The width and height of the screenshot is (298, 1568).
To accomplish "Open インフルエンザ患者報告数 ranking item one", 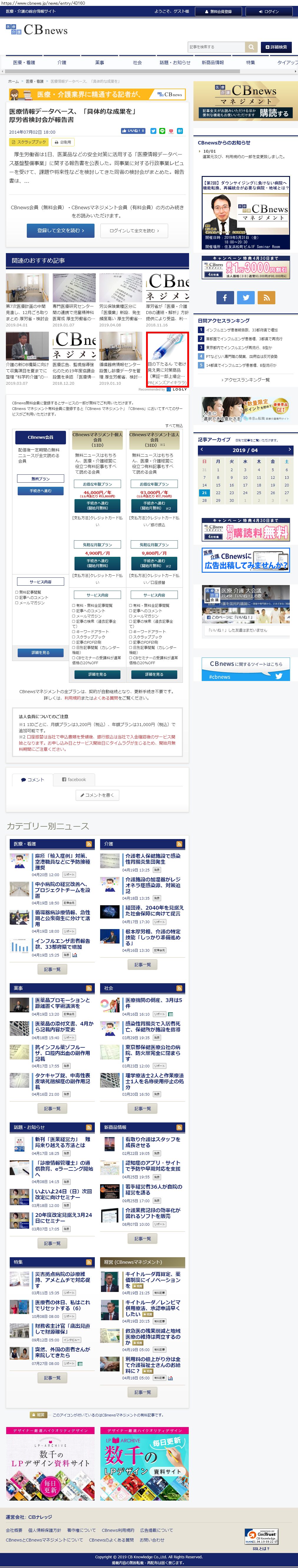I will 241,330.
